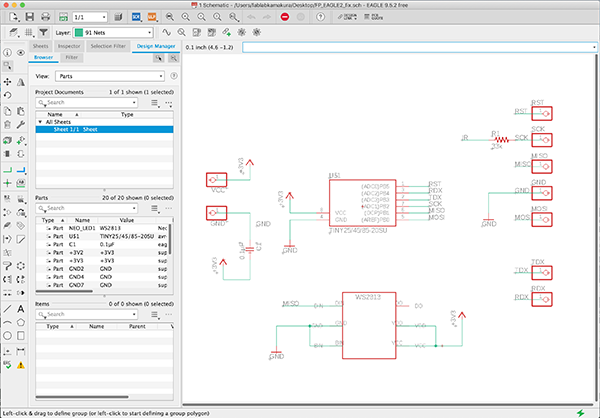
Task: Click the command line input field
Action: 420,47
